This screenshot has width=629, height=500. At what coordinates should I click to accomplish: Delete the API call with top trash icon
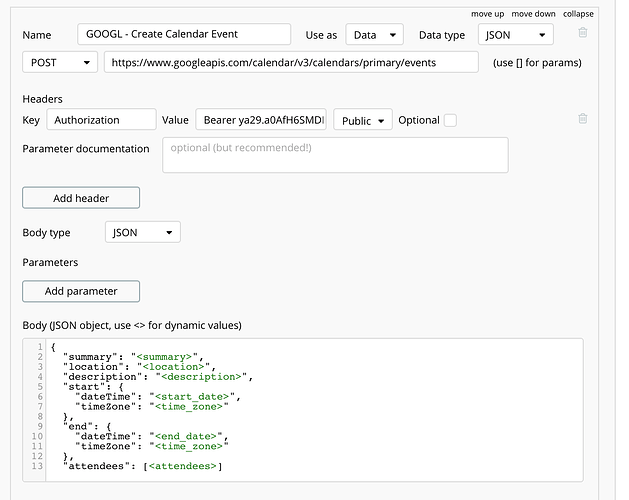coord(582,33)
